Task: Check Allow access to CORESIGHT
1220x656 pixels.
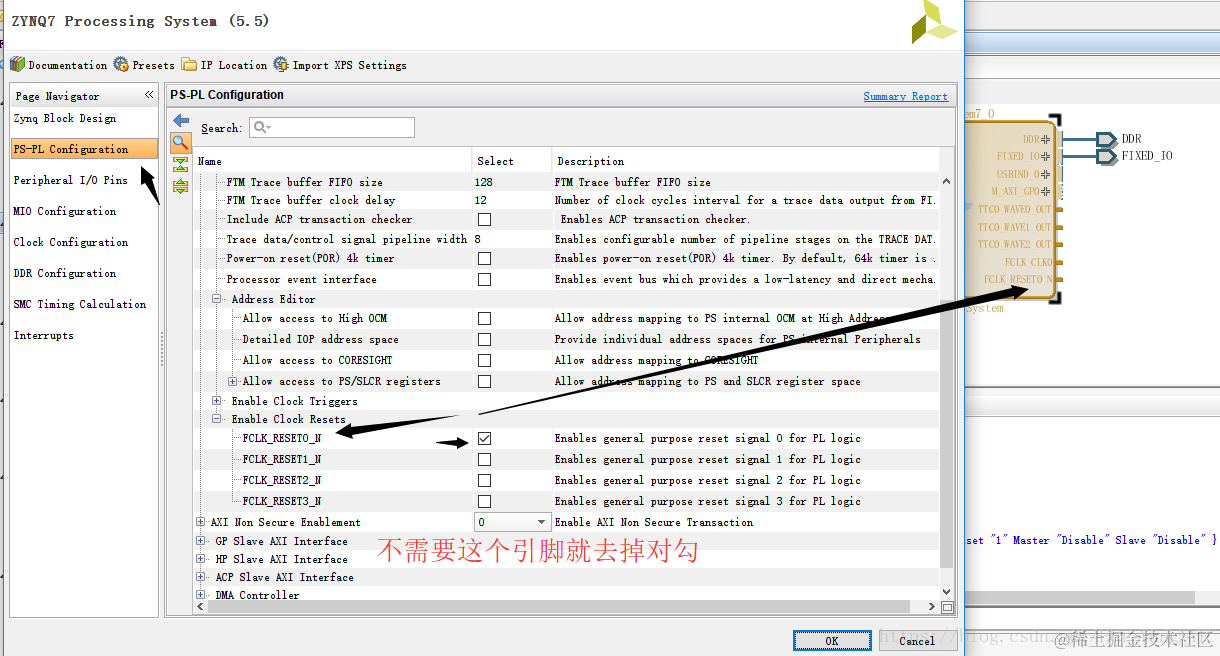Action: point(484,361)
